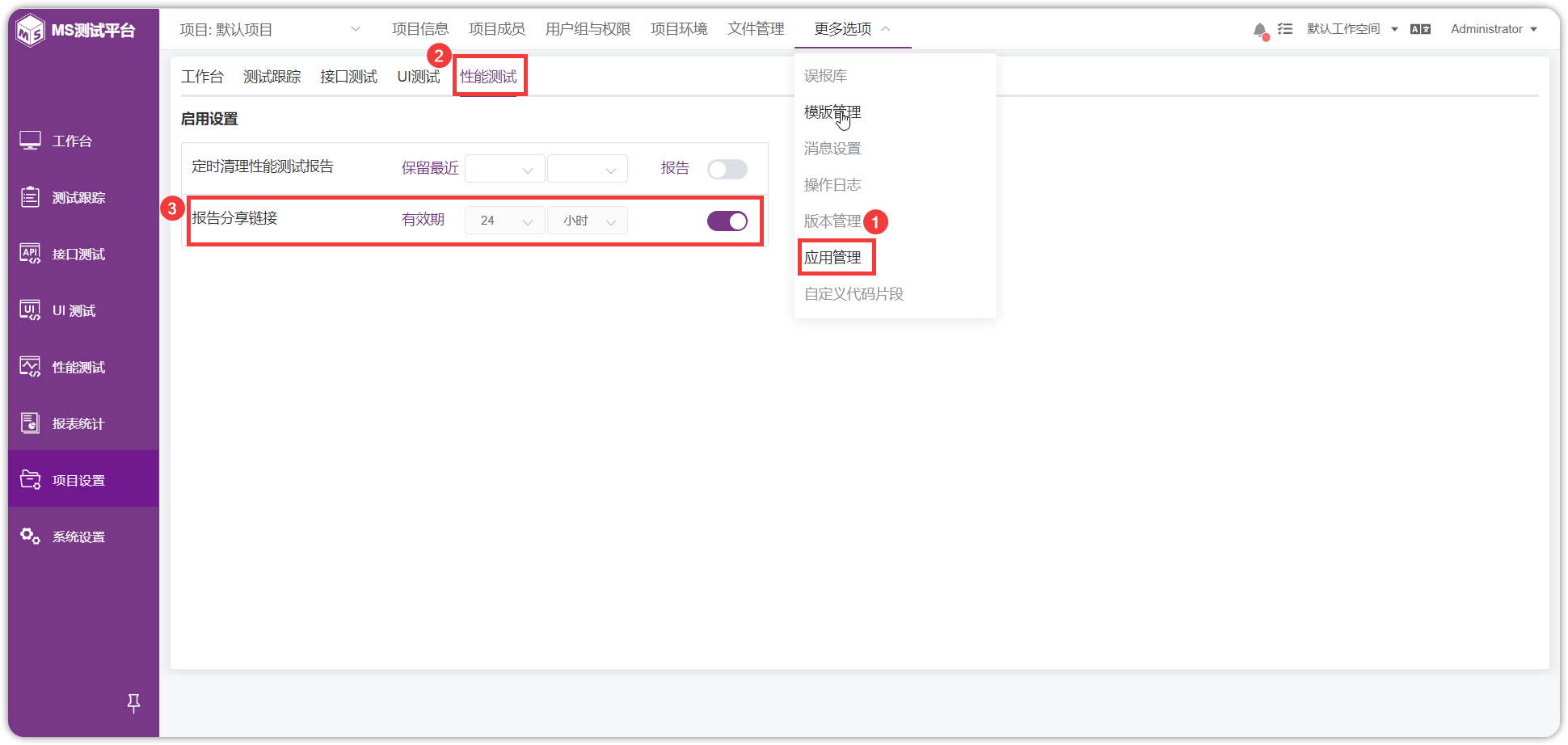The height and width of the screenshot is (745, 1568).
Task: Open the 项目成员 tab
Action: pos(497,29)
